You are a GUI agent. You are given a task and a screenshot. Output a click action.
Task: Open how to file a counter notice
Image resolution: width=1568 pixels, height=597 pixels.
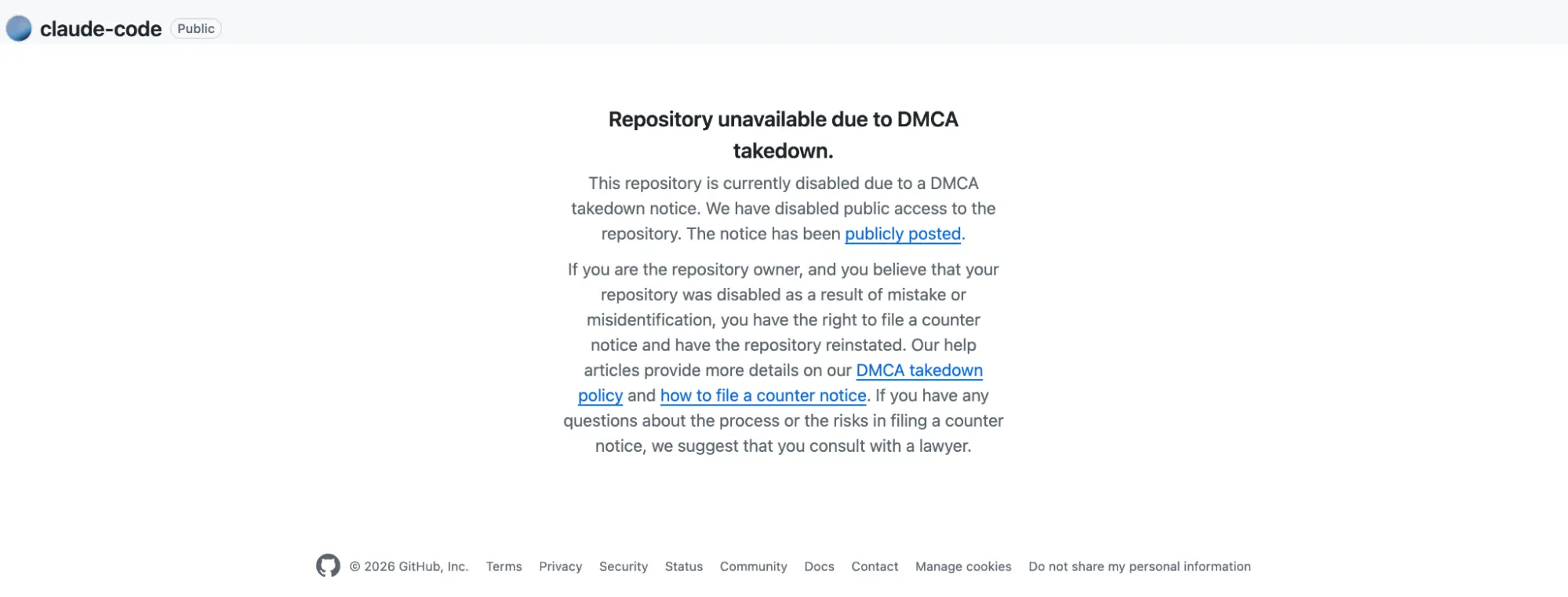(763, 395)
